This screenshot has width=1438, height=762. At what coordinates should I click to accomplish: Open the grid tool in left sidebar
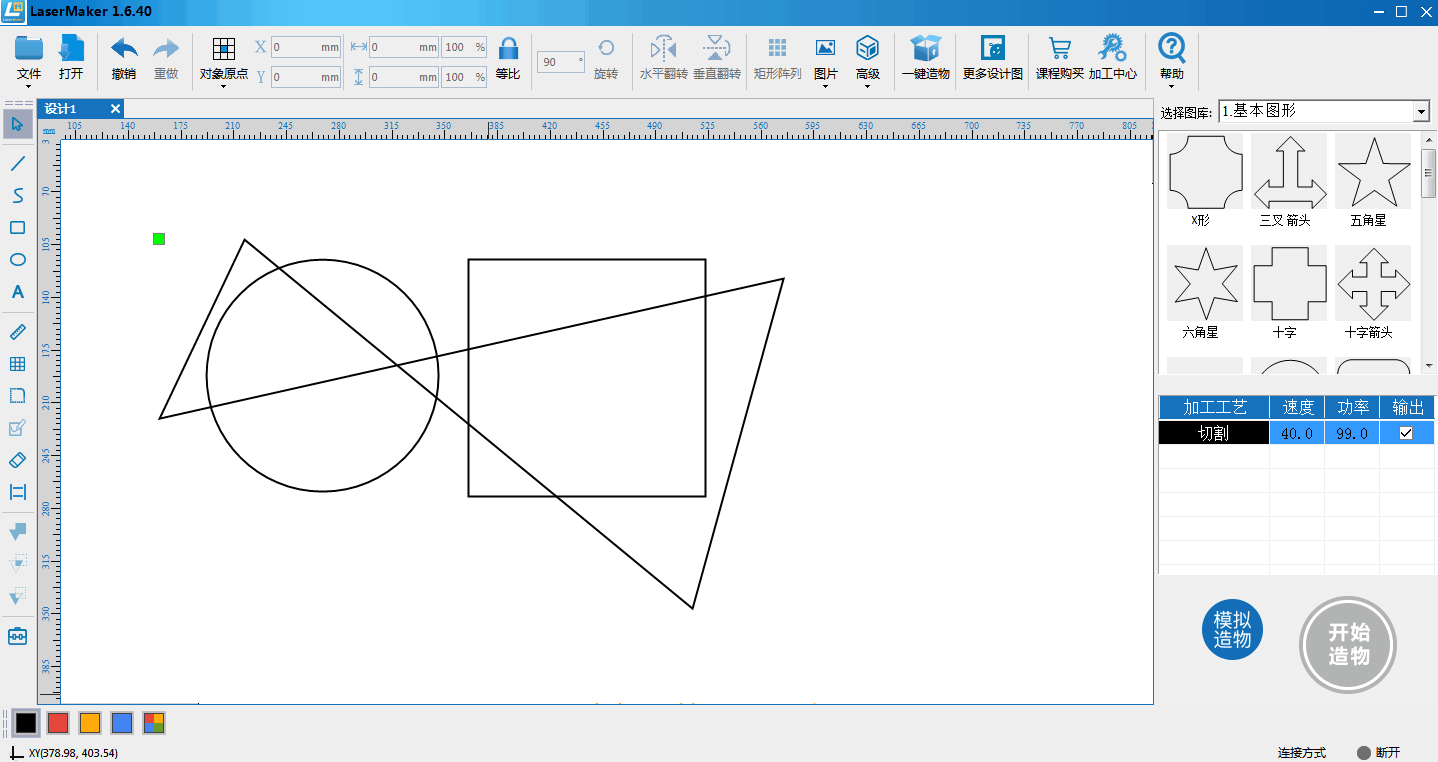point(17,364)
